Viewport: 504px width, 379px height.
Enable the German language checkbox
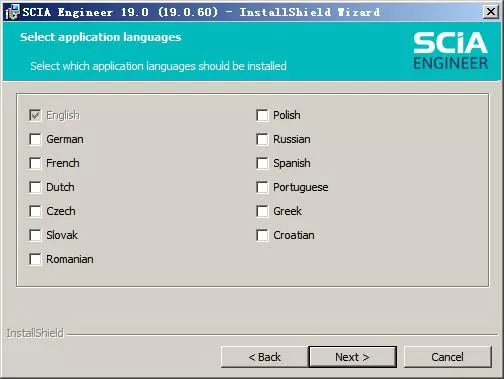click(x=35, y=139)
